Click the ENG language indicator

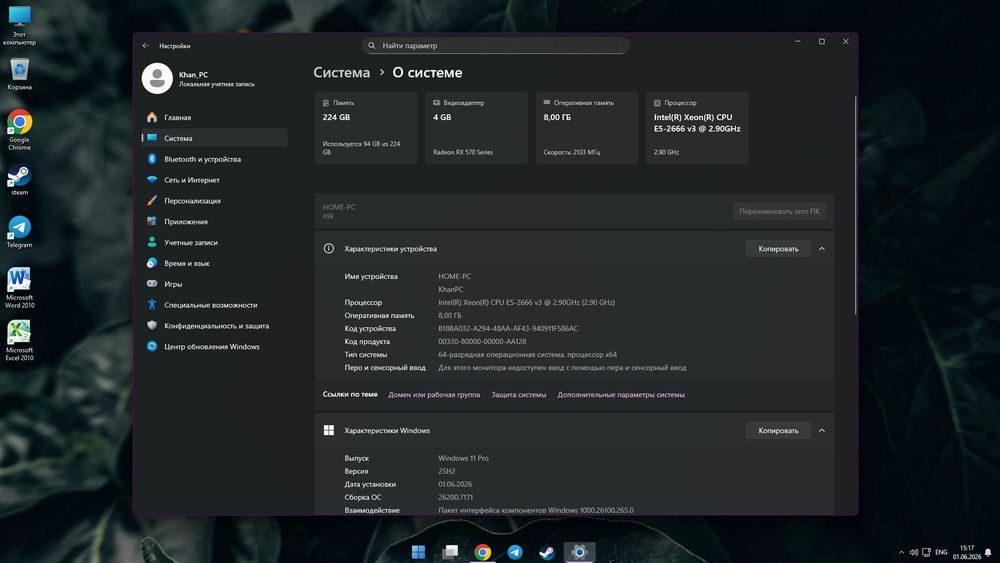click(x=941, y=552)
